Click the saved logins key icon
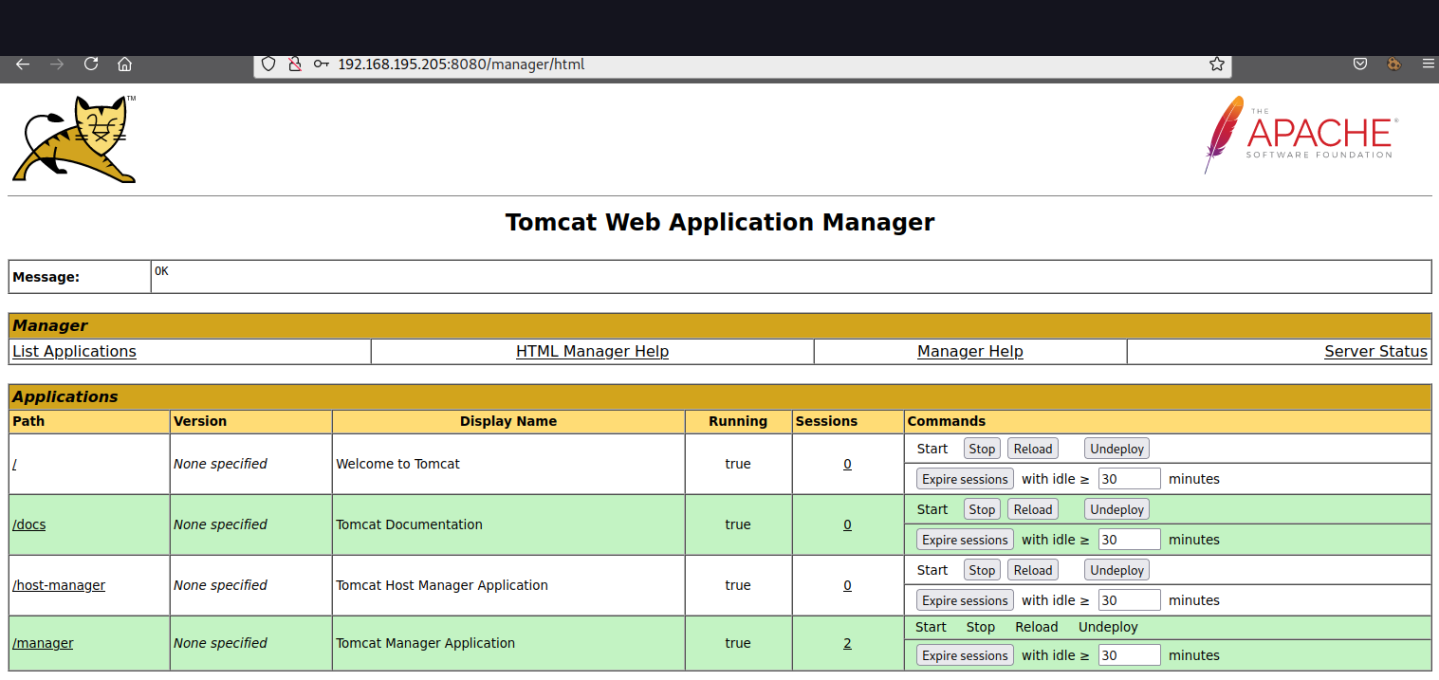This screenshot has height=680, width=1439. point(321,63)
